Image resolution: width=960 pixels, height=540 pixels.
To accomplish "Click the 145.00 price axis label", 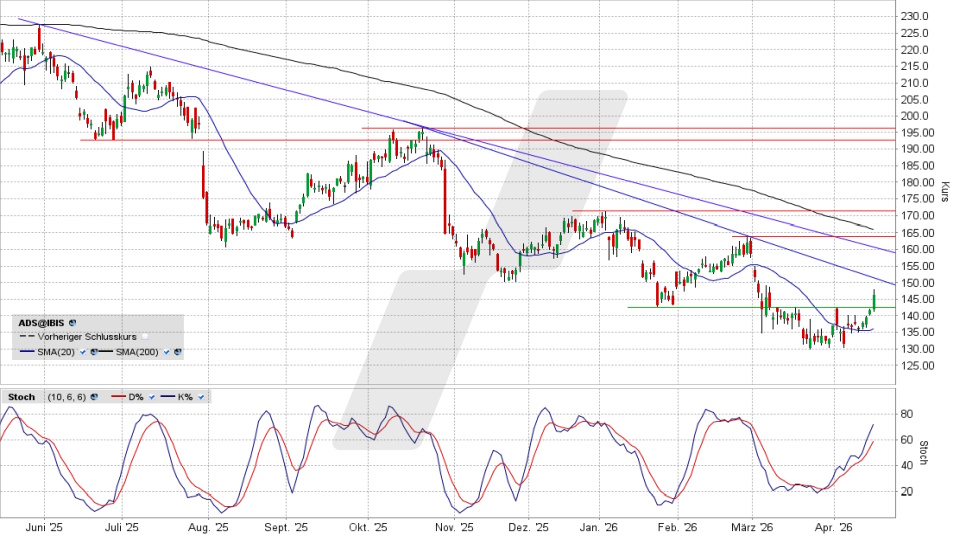I will click(x=917, y=299).
